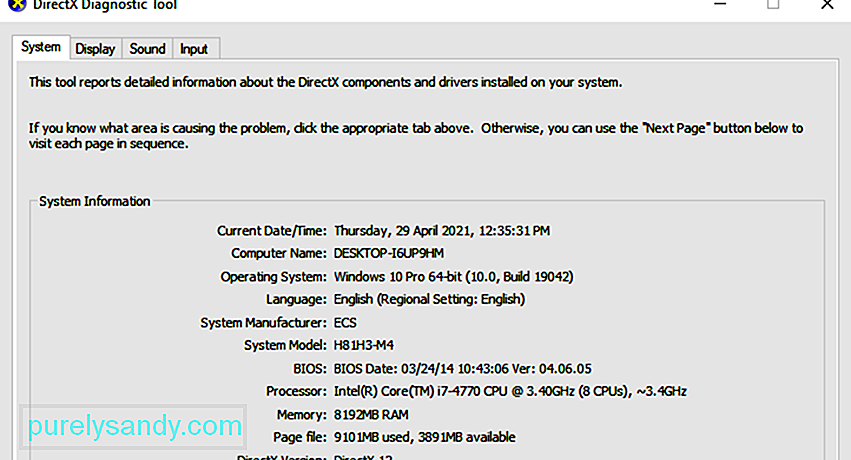Click the computer name DESKTOP-I6UP9HM
851x460 pixels.
389,253
